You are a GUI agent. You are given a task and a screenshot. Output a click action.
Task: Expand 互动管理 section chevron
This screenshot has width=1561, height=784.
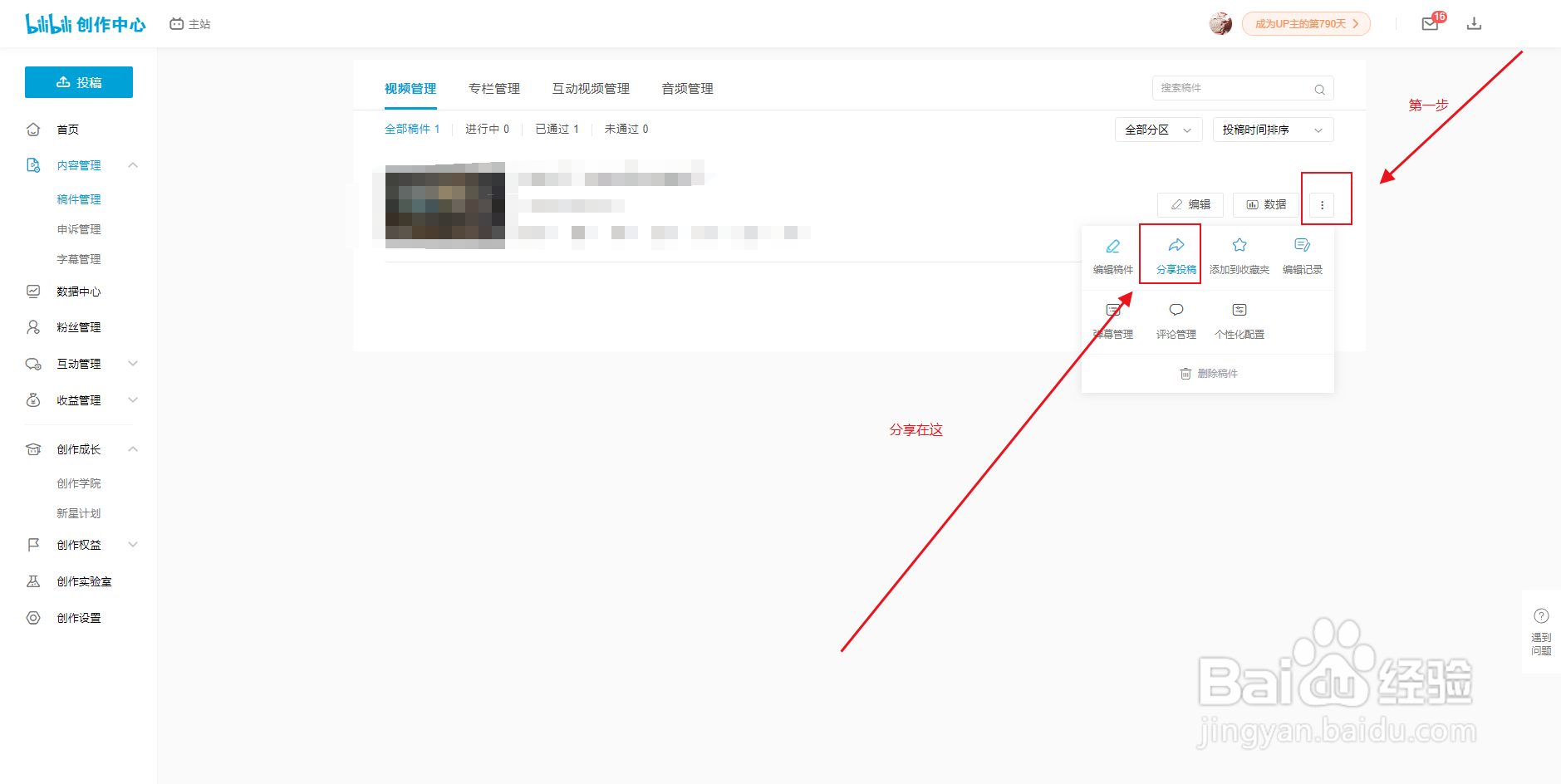133,364
